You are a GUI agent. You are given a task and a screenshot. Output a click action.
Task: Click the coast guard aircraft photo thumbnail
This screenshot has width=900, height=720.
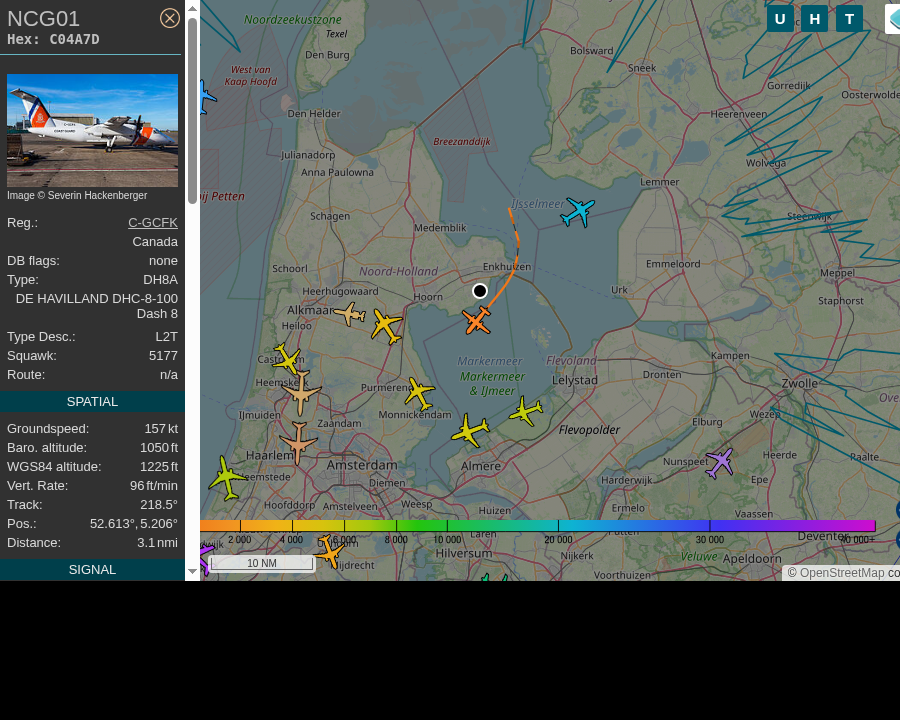tap(92, 130)
